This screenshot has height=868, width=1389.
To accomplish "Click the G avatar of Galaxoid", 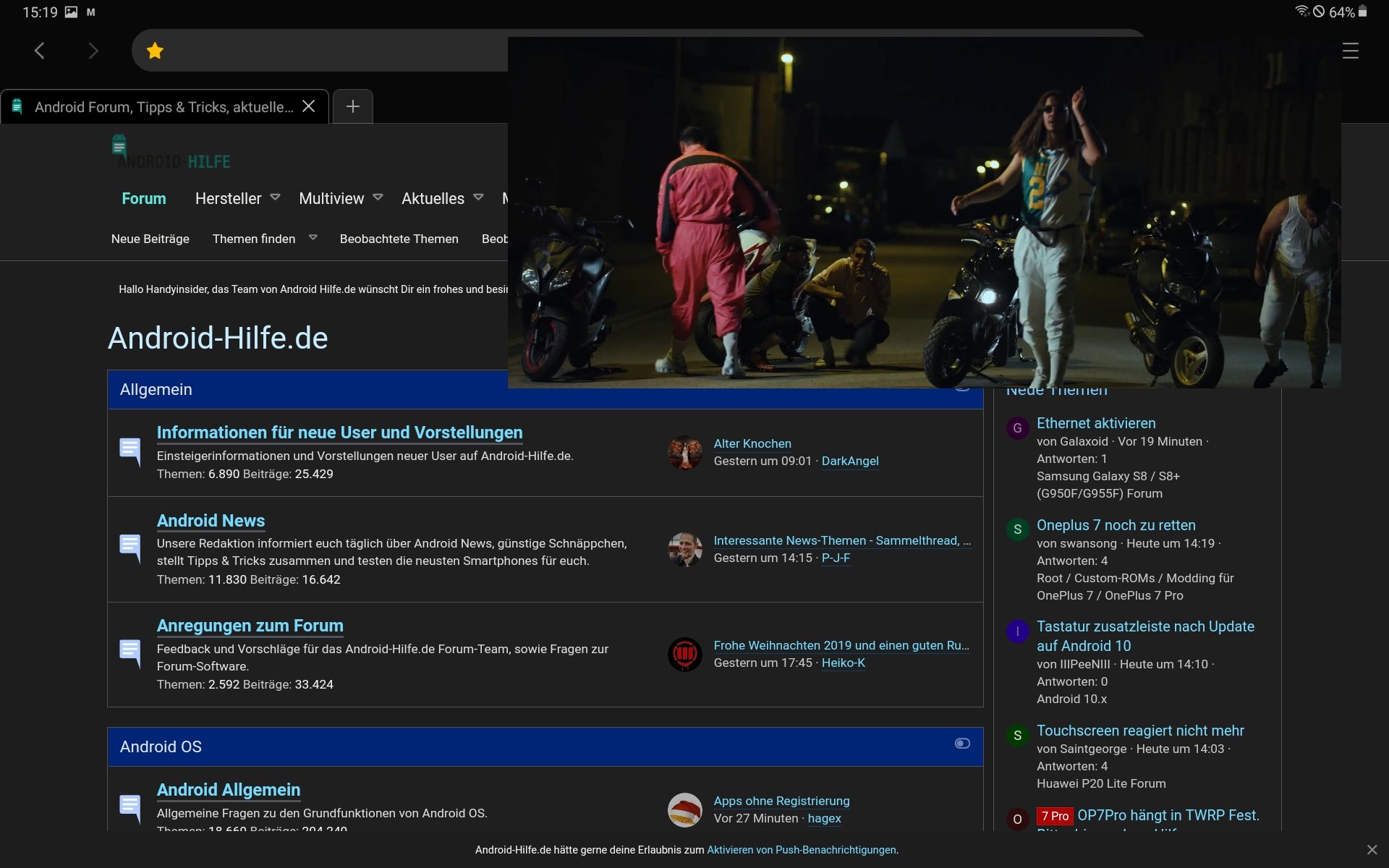I will (x=1017, y=427).
